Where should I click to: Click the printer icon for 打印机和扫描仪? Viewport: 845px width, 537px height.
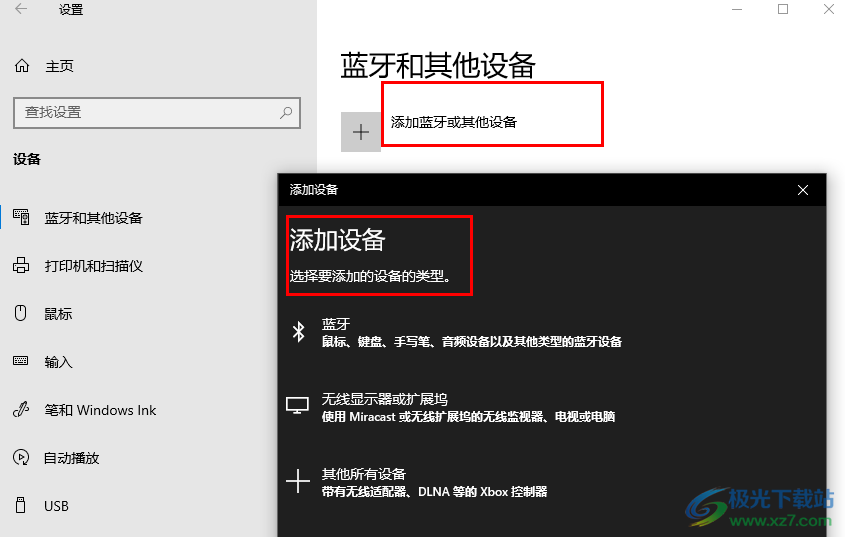(21, 265)
